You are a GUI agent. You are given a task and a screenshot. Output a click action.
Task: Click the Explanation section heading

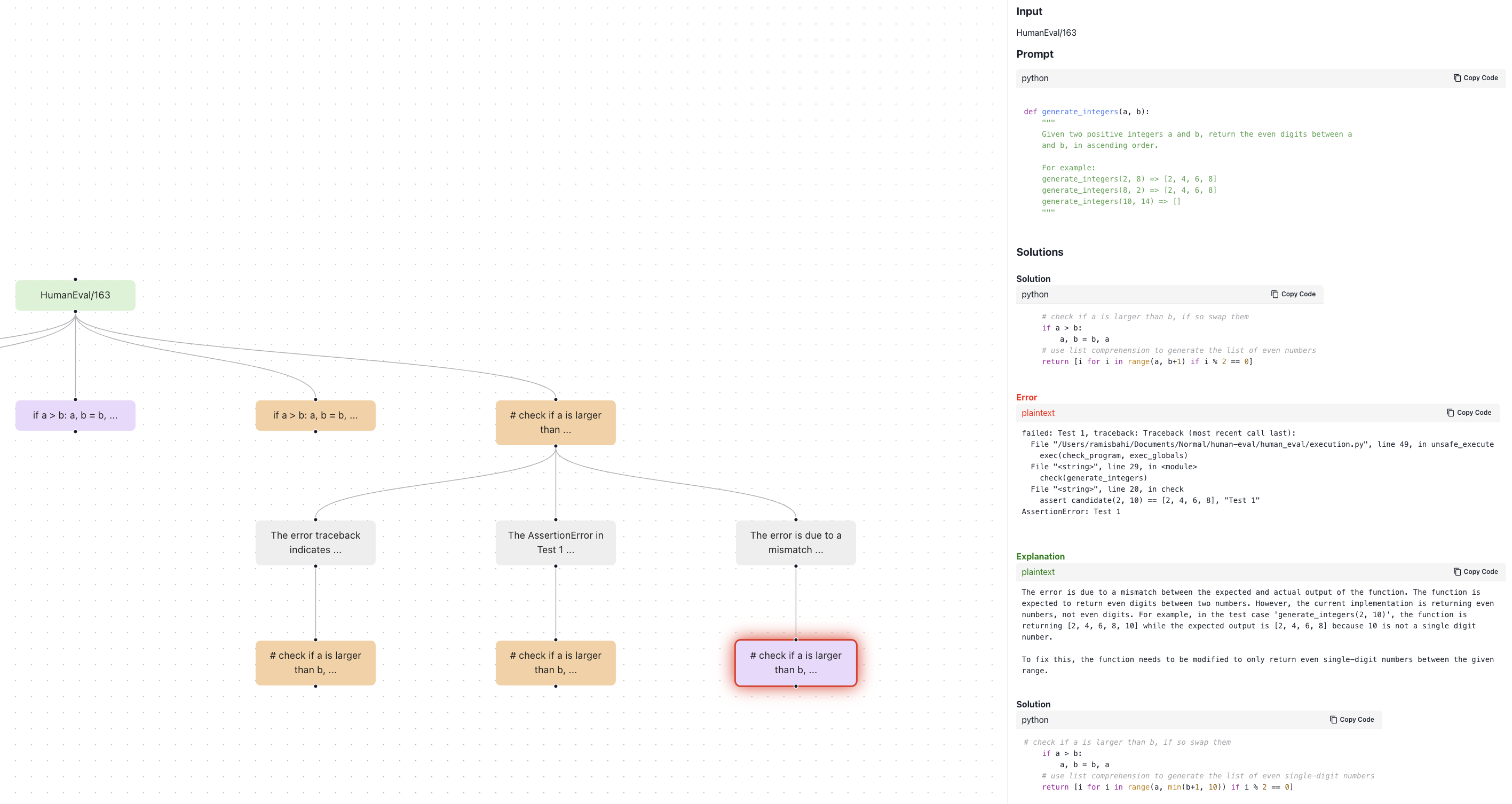point(1040,557)
